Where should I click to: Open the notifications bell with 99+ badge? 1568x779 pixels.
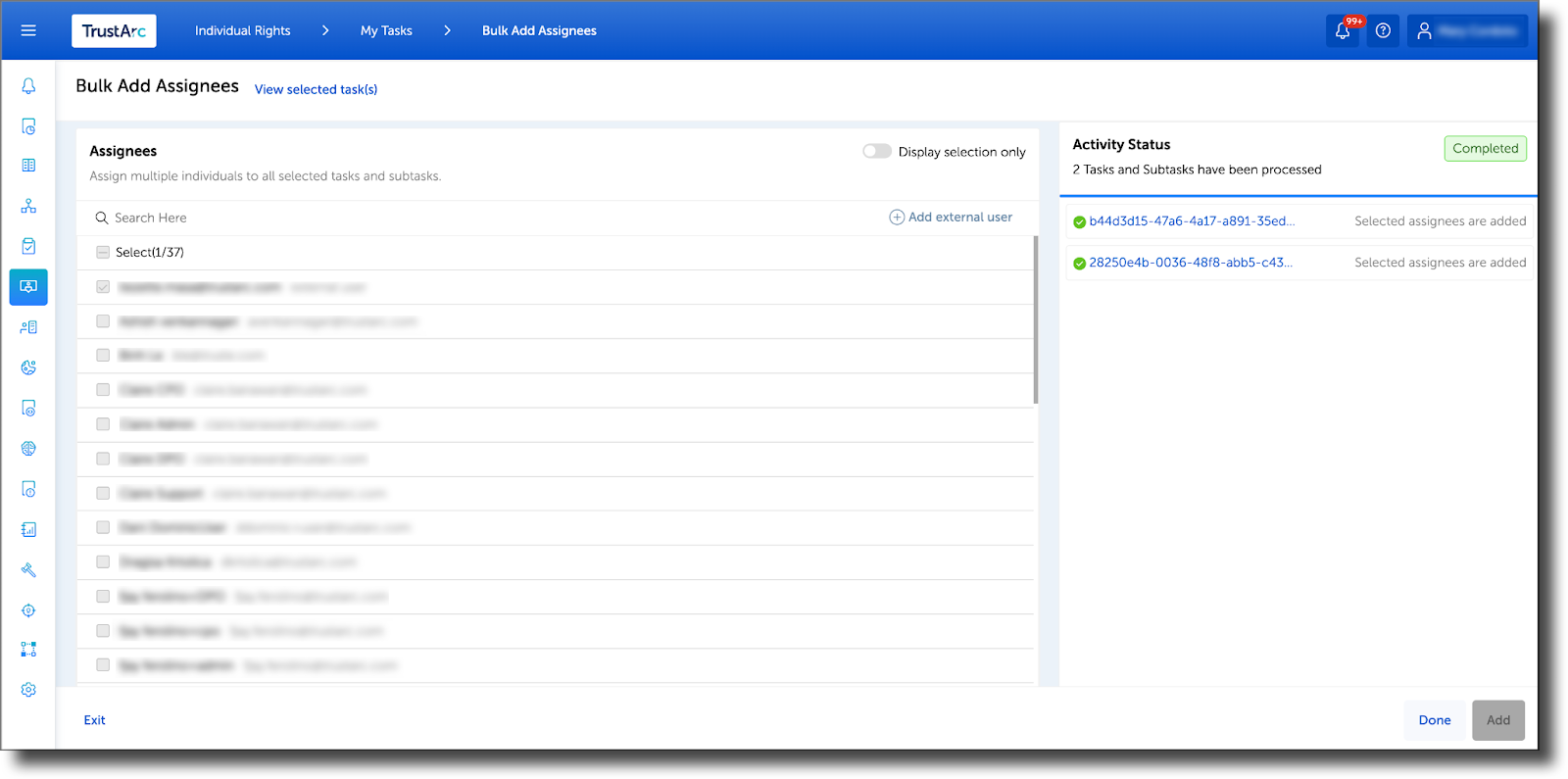[1343, 30]
